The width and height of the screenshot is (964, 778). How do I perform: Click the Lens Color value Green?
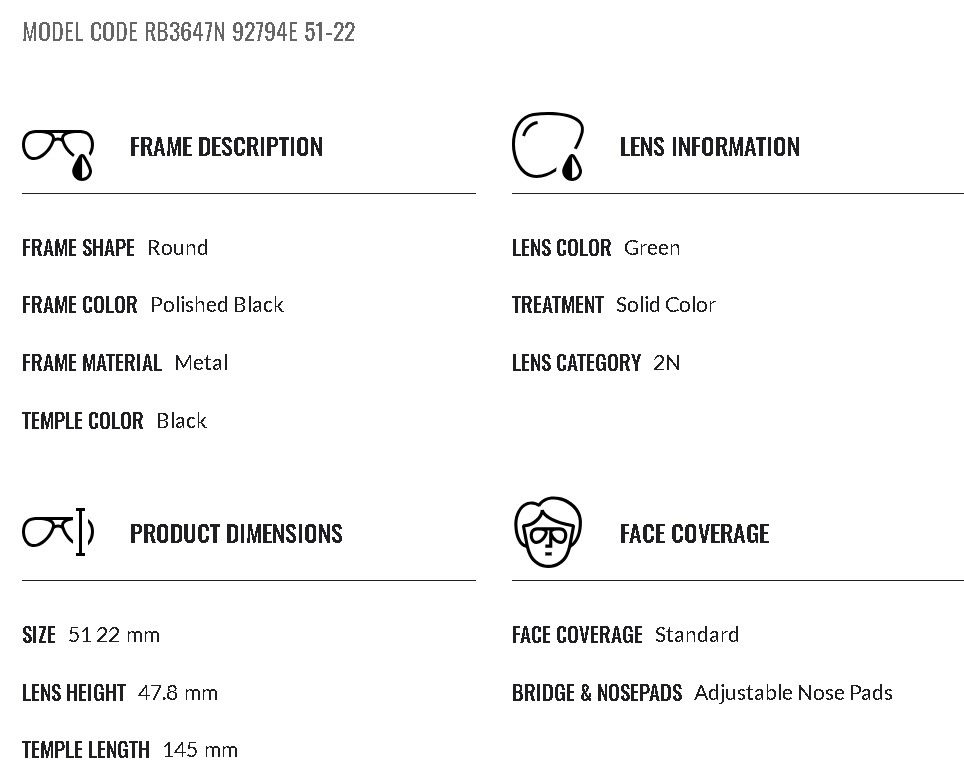pos(652,248)
